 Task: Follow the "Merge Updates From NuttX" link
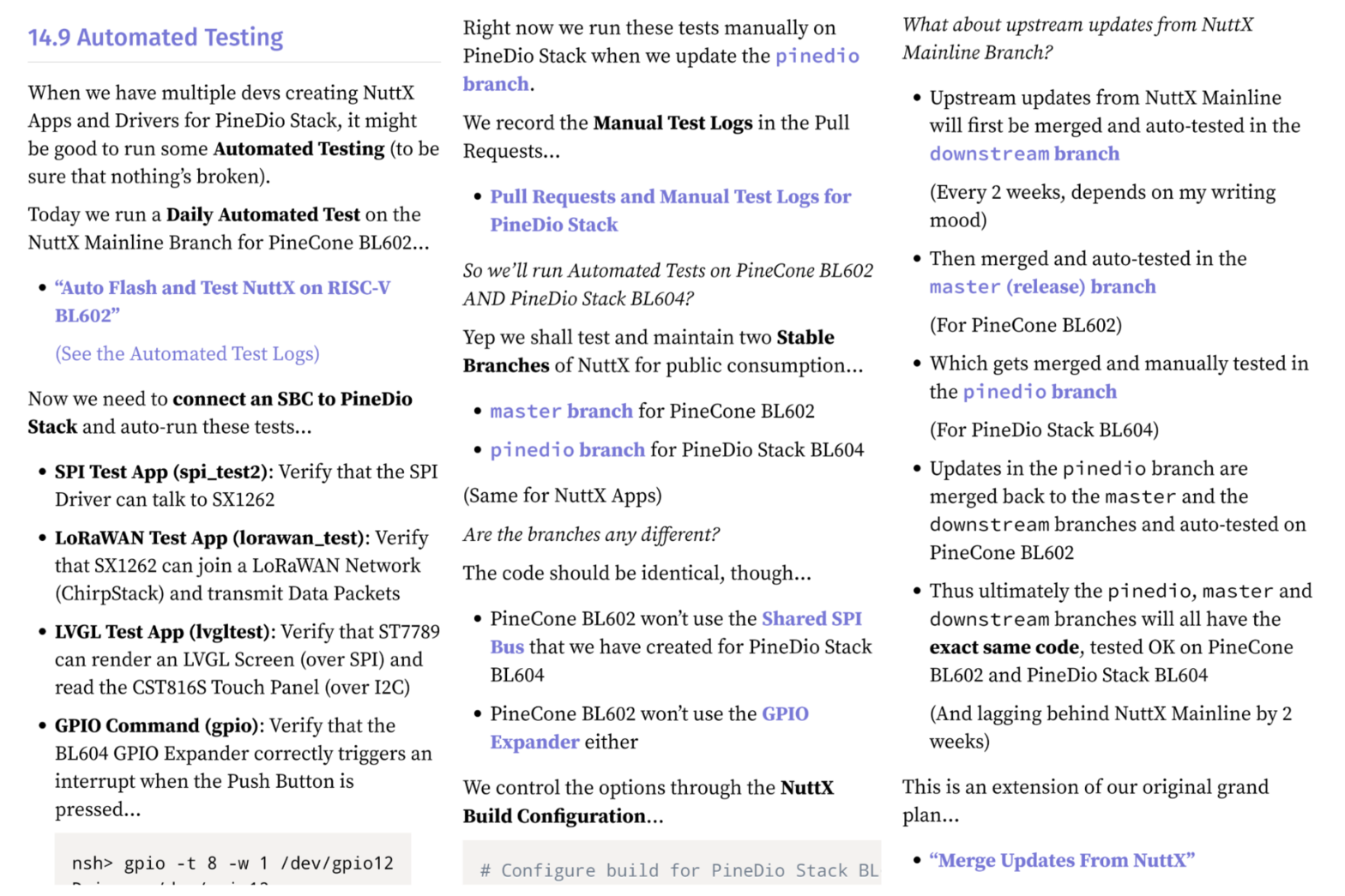(x=1062, y=861)
